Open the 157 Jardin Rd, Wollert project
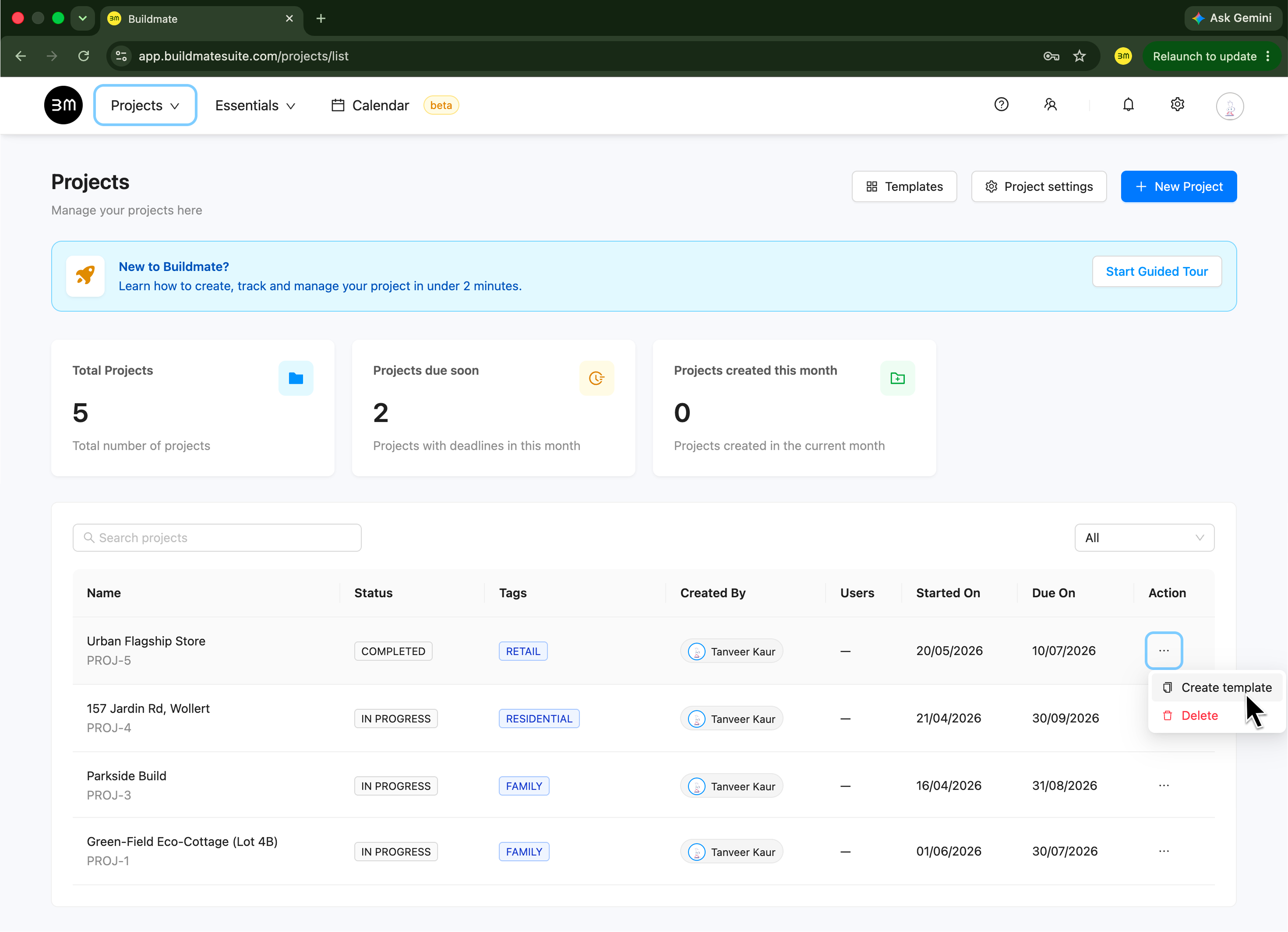Screen dimensions: 1288x932 148,708
